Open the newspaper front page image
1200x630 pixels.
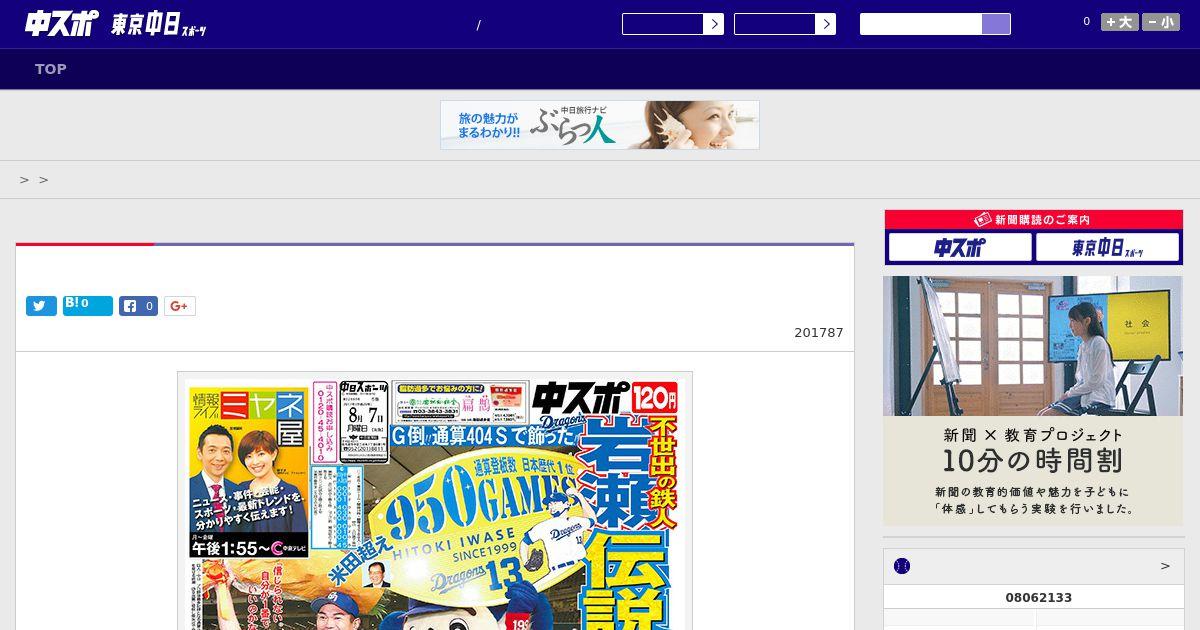435,501
